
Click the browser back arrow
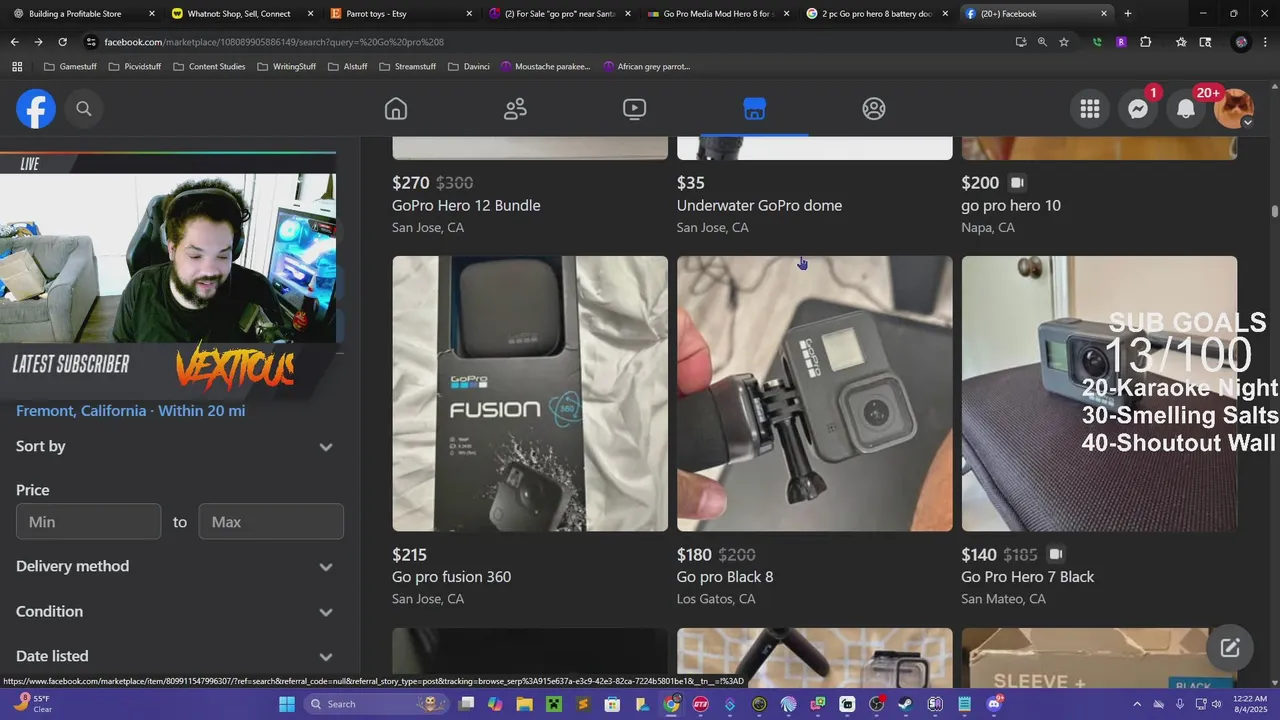[x=14, y=42]
